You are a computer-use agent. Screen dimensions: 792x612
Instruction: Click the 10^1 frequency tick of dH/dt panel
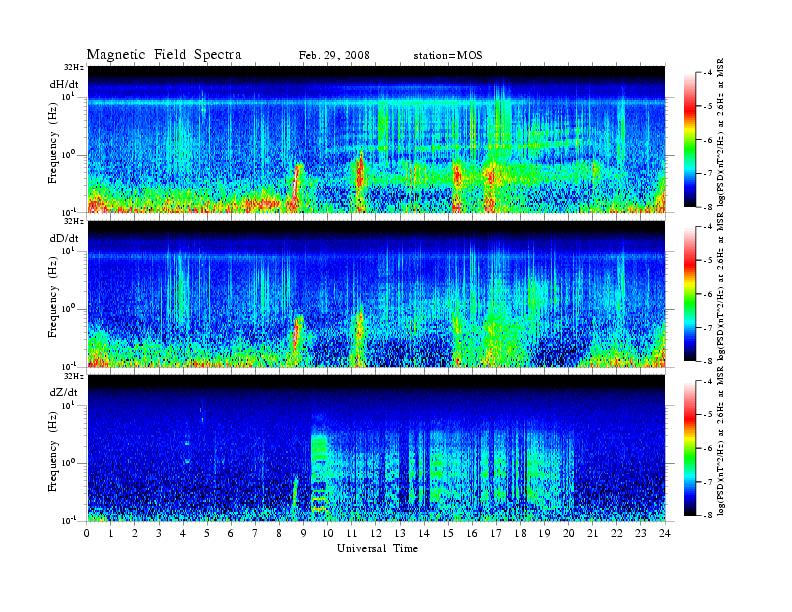[68, 96]
